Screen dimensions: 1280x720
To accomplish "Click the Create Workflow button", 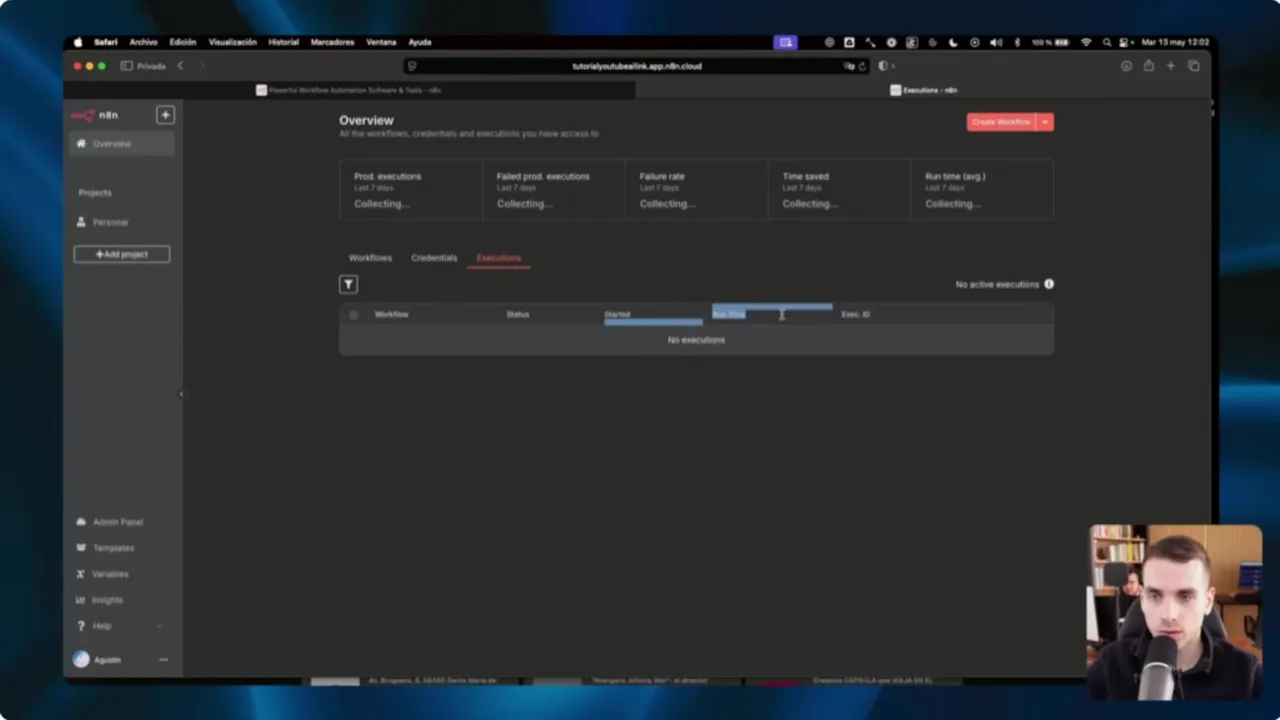I will 1001,122.
